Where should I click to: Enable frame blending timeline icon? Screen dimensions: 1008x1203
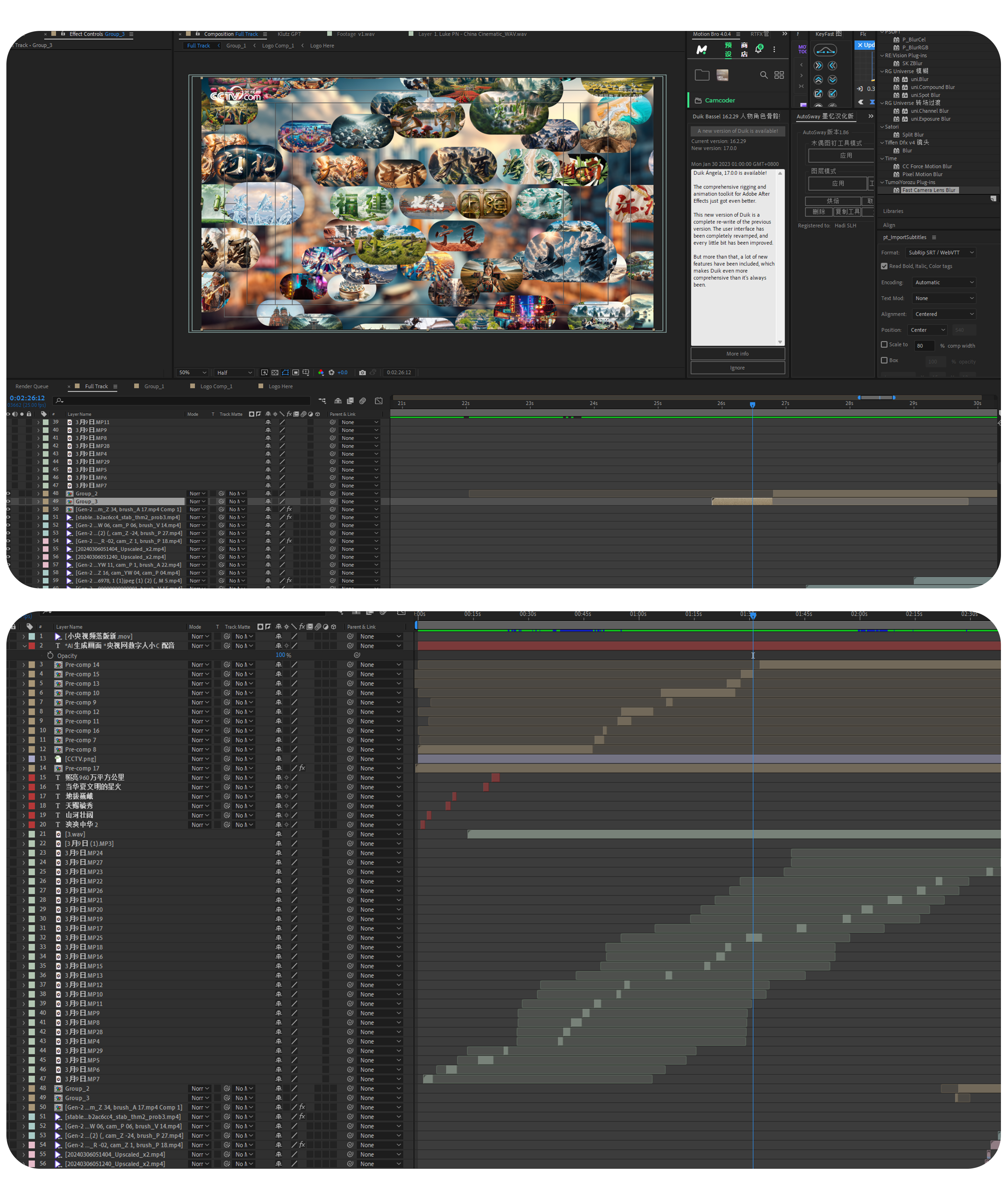[350, 401]
